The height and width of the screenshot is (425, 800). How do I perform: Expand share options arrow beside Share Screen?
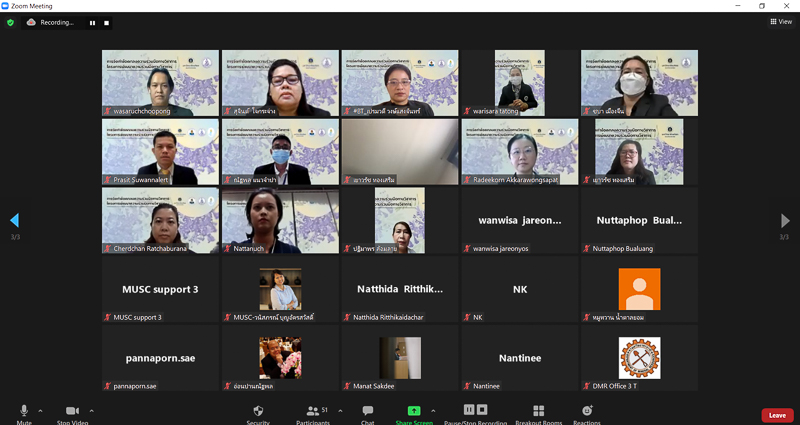[433, 410]
